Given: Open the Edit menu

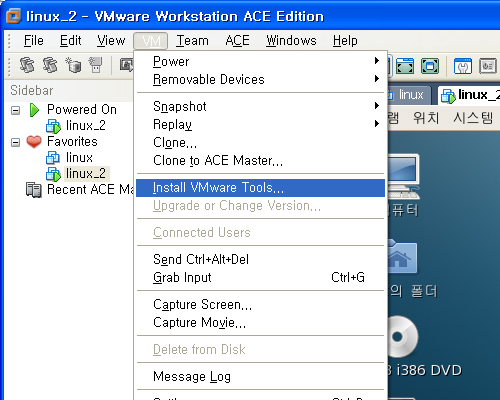Looking at the screenshot, I should coord(70,41).
